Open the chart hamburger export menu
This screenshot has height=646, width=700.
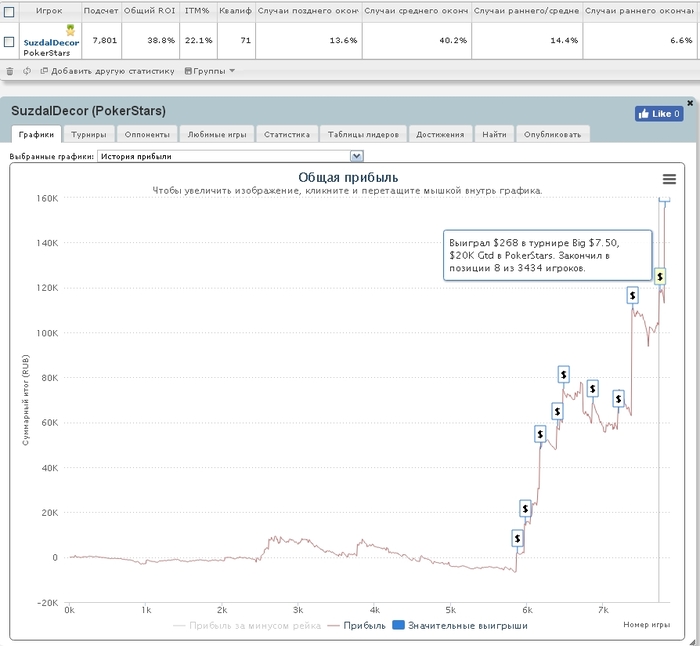(669, 179)
